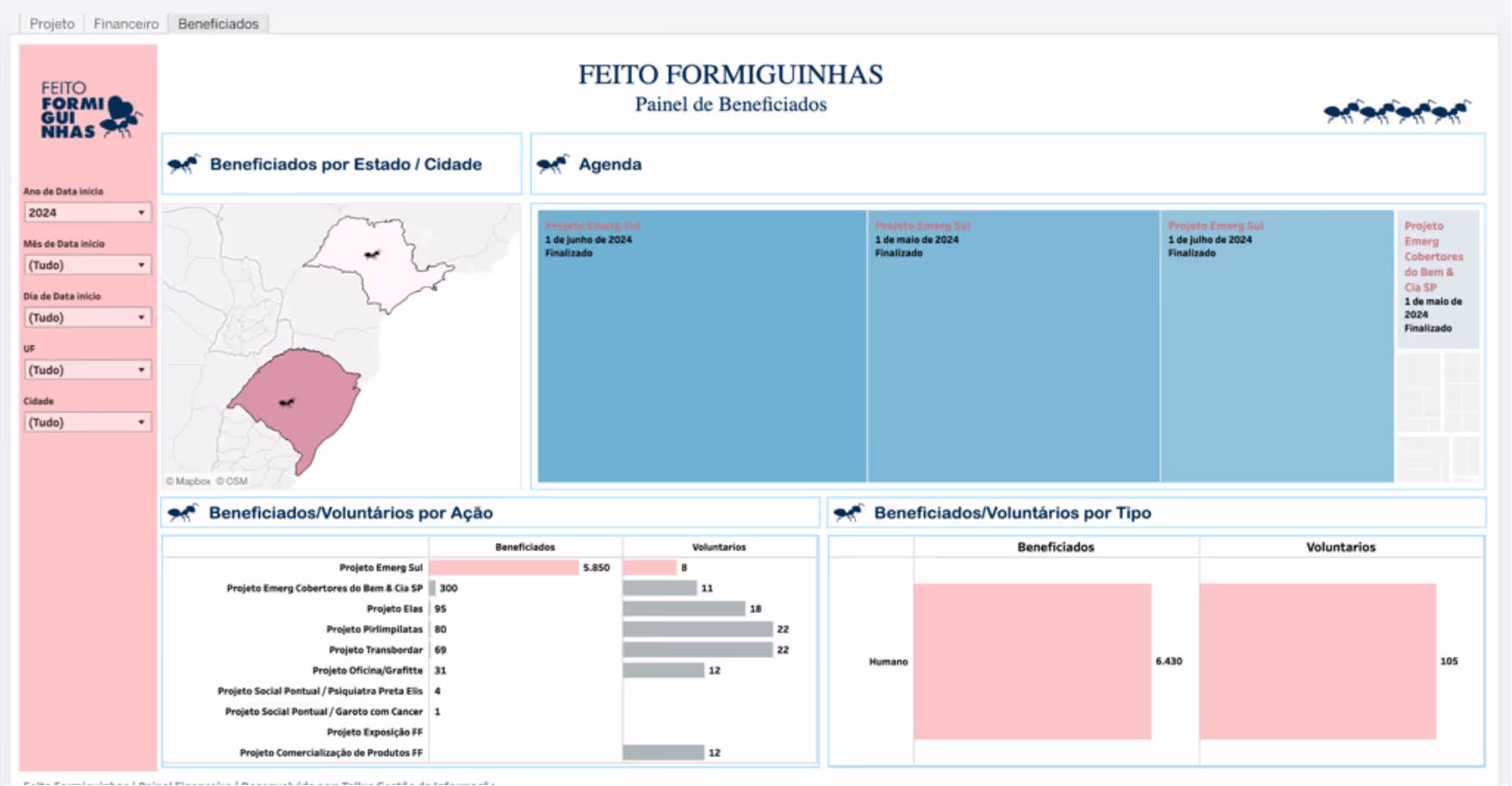This screenshot has height=786, width=1512.
Task: Click the Projeto Transbordar voluntarios bar
Action: [697, 650]
